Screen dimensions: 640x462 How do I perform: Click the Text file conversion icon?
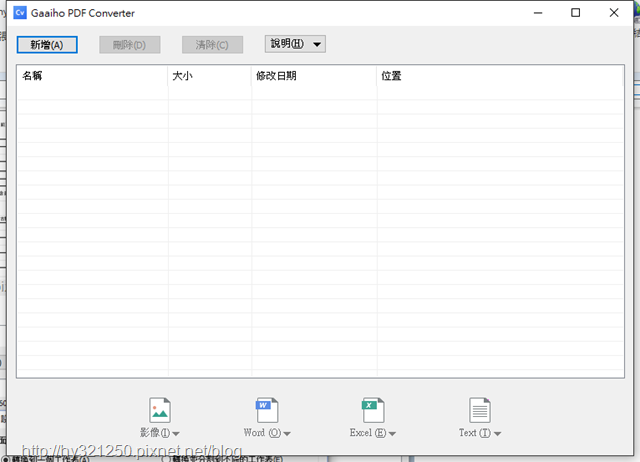coord(480,410)
